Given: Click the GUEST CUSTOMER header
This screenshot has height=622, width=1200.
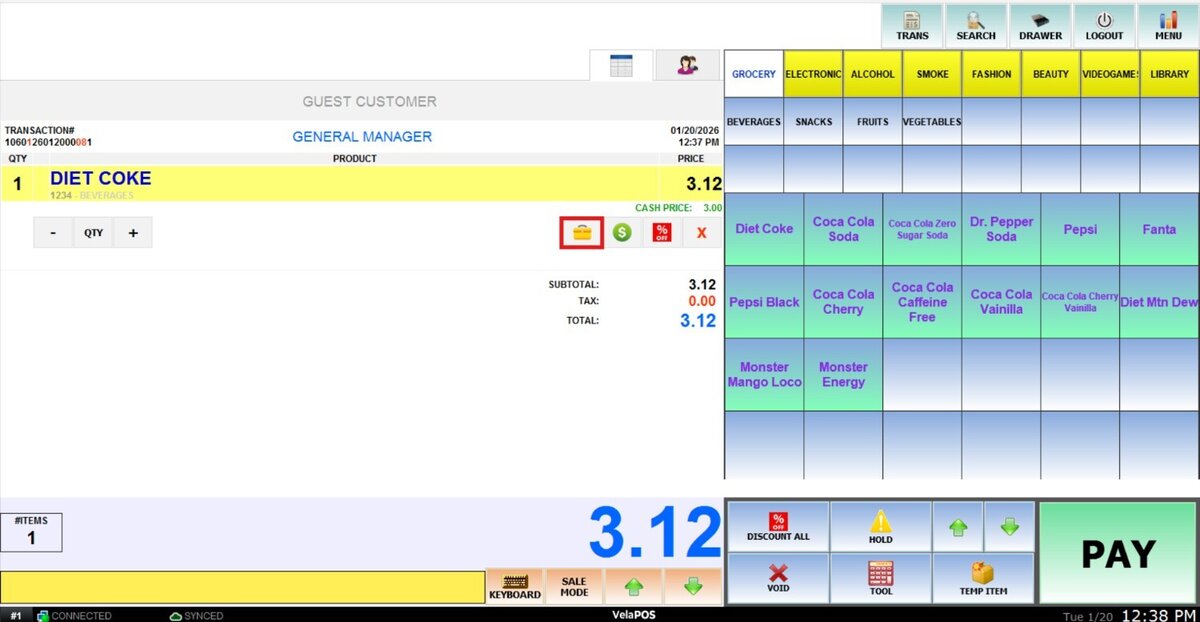Looking at the screenshot, I should click(x=369, y=101).
